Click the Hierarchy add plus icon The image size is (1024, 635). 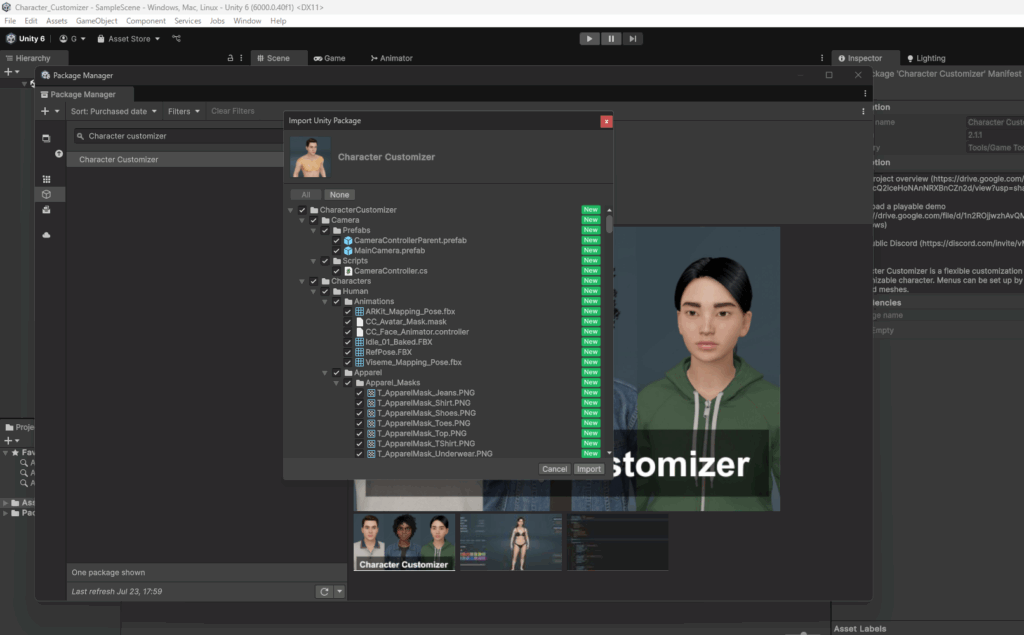pos(8,72)
